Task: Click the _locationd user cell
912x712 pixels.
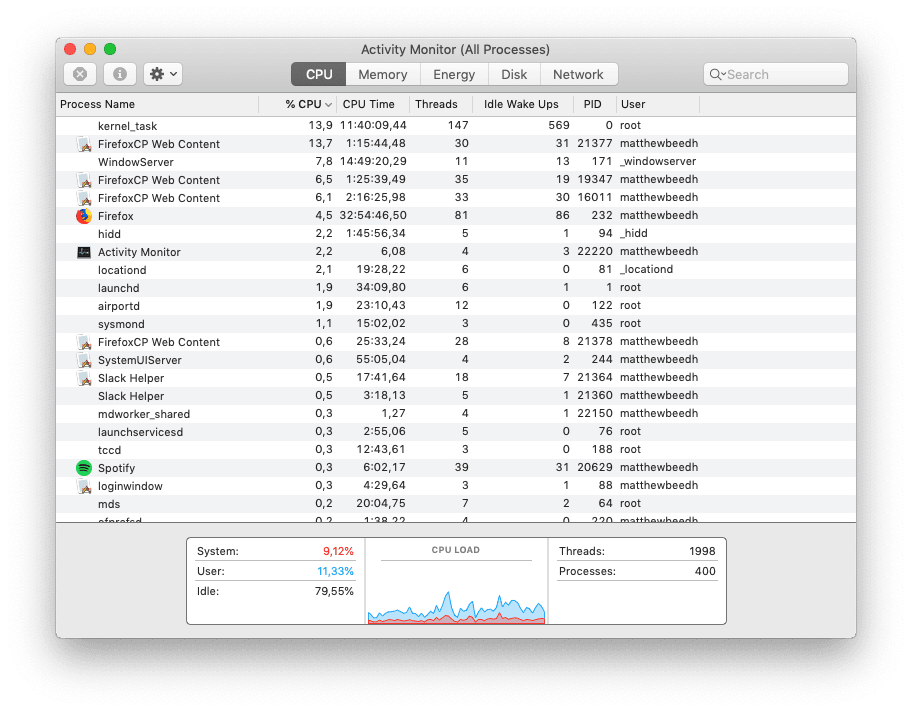Action: [x=646, y=269]
